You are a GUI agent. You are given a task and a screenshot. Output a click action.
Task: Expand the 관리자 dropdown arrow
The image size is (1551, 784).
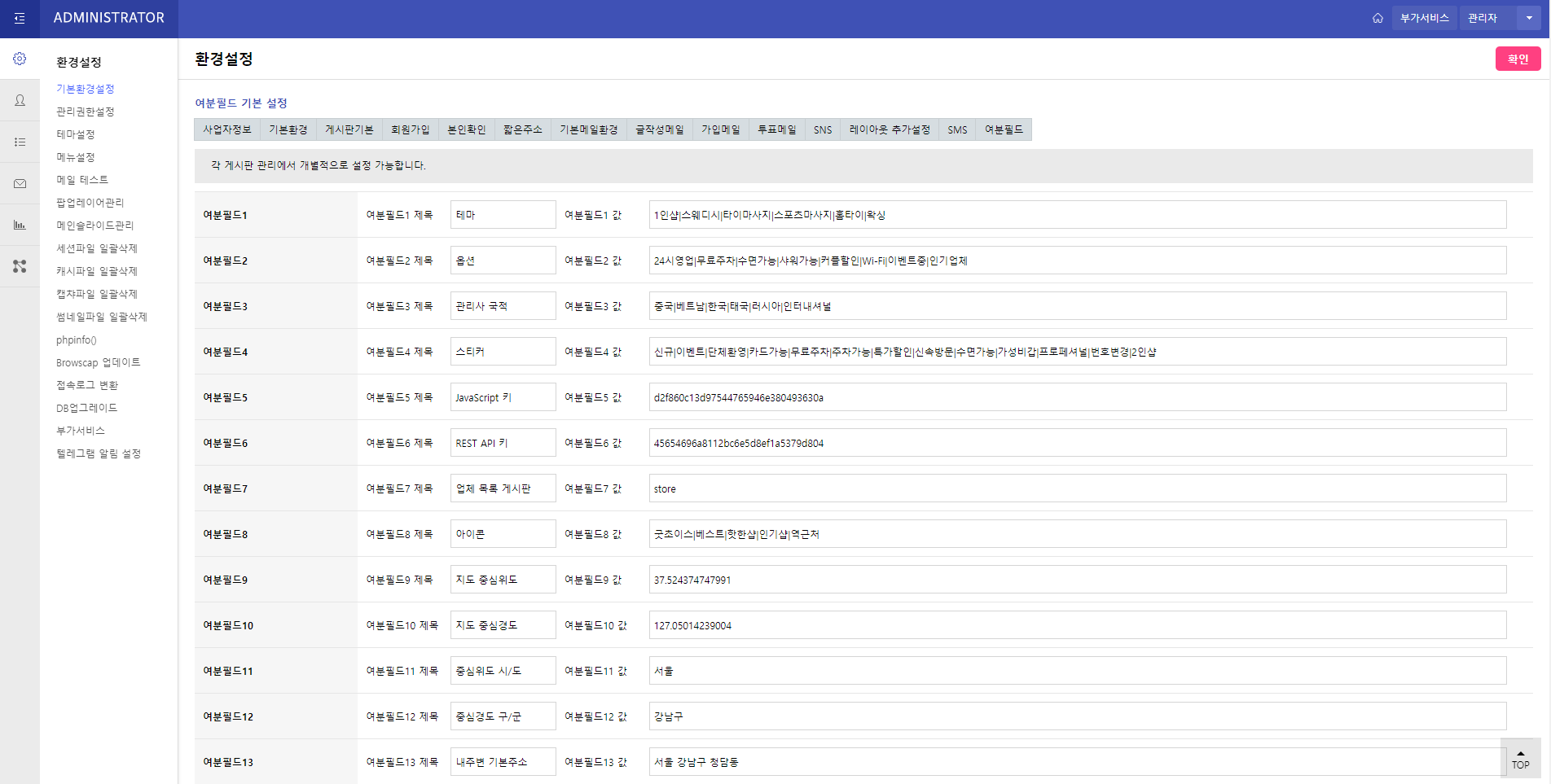tap(1529, 18)
